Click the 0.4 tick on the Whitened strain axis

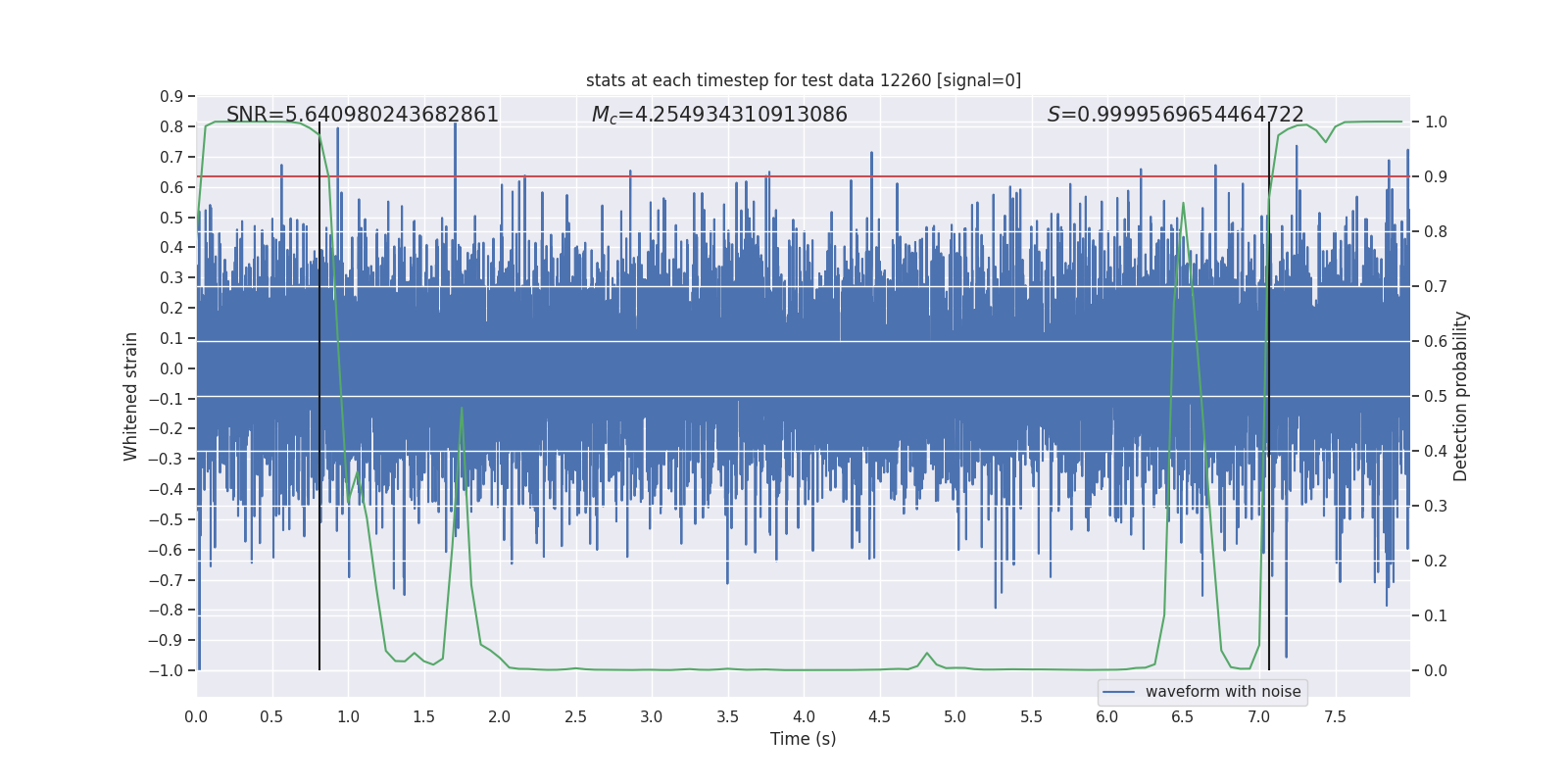point(171,247)
